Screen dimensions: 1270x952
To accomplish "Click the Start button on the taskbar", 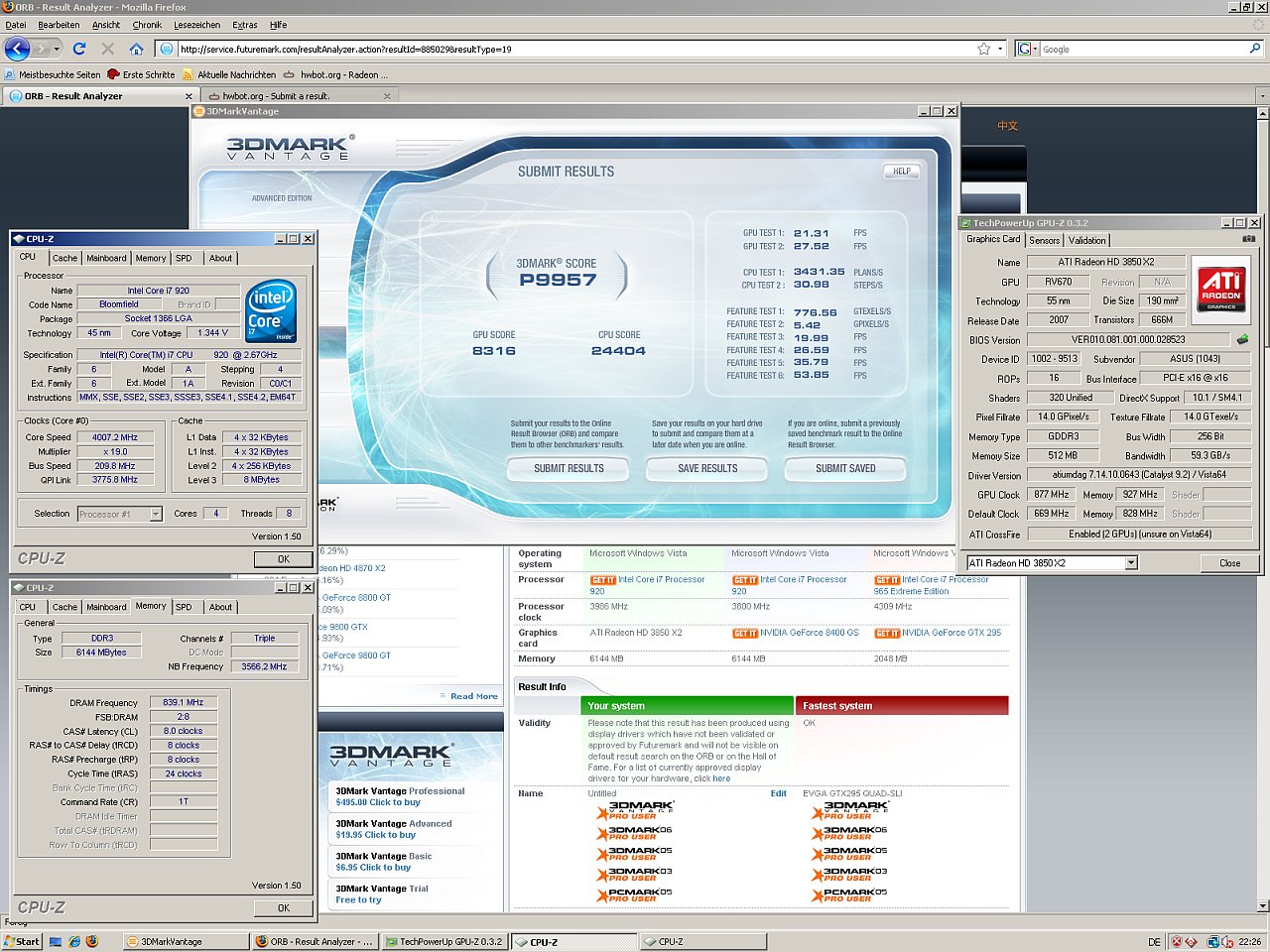I will (x=22, y=941).
